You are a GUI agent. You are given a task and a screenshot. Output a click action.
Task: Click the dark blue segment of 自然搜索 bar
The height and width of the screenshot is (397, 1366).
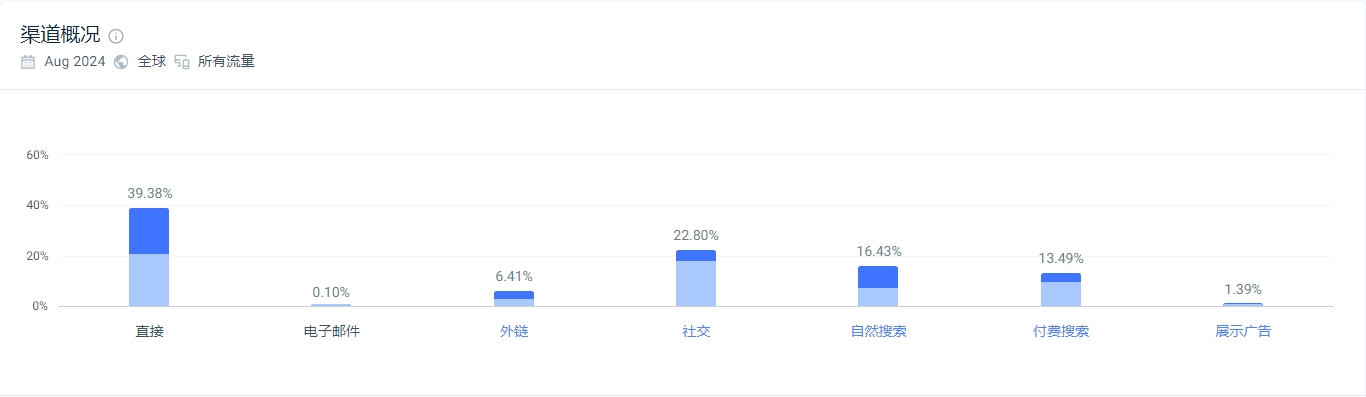(878, 277)
